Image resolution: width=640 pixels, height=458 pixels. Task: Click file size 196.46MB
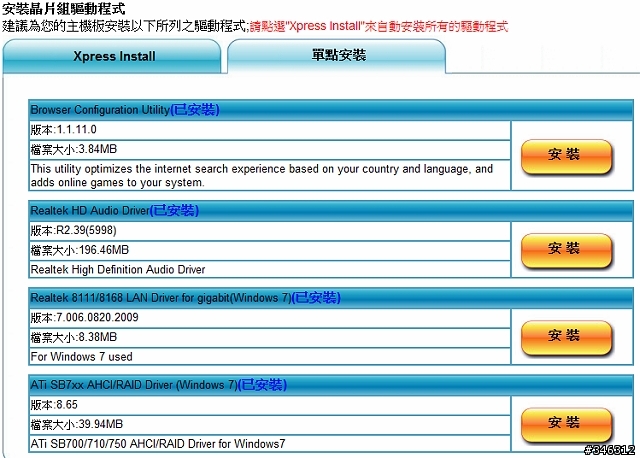pyautogui.click(x=103, y=250)
